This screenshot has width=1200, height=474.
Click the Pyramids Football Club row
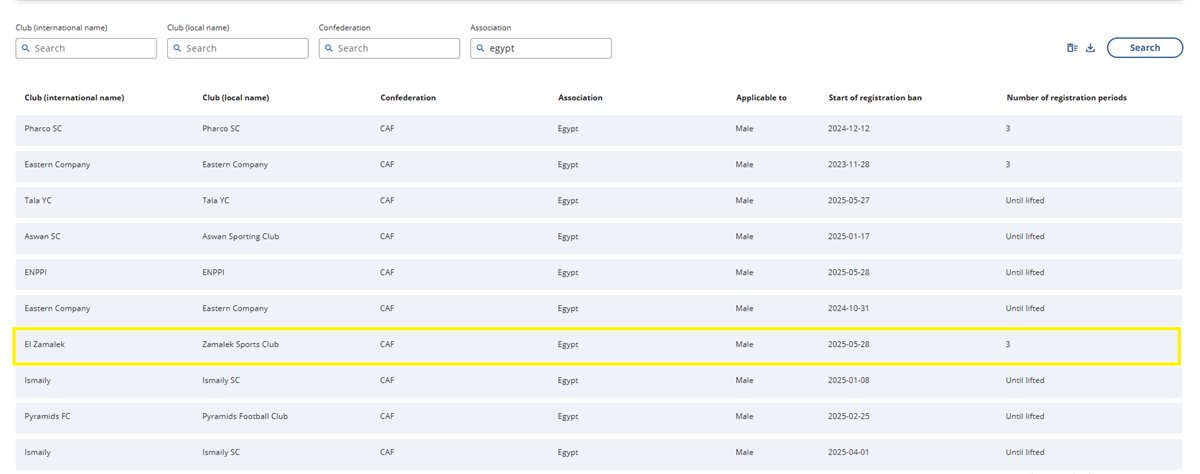coord(598,417)
